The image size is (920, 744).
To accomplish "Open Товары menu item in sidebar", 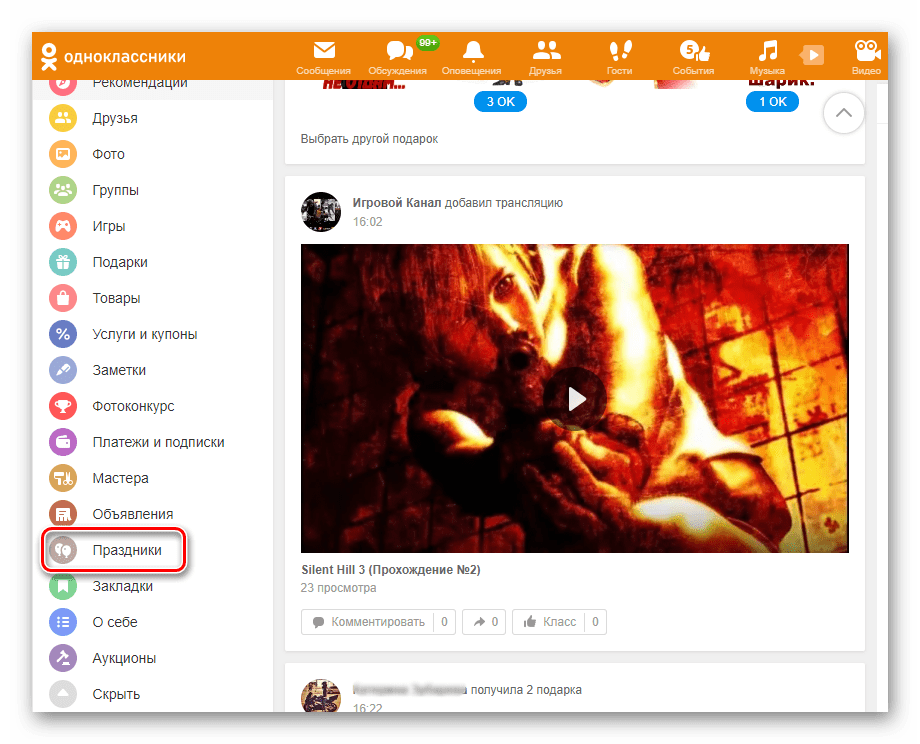I will [116, 298].
